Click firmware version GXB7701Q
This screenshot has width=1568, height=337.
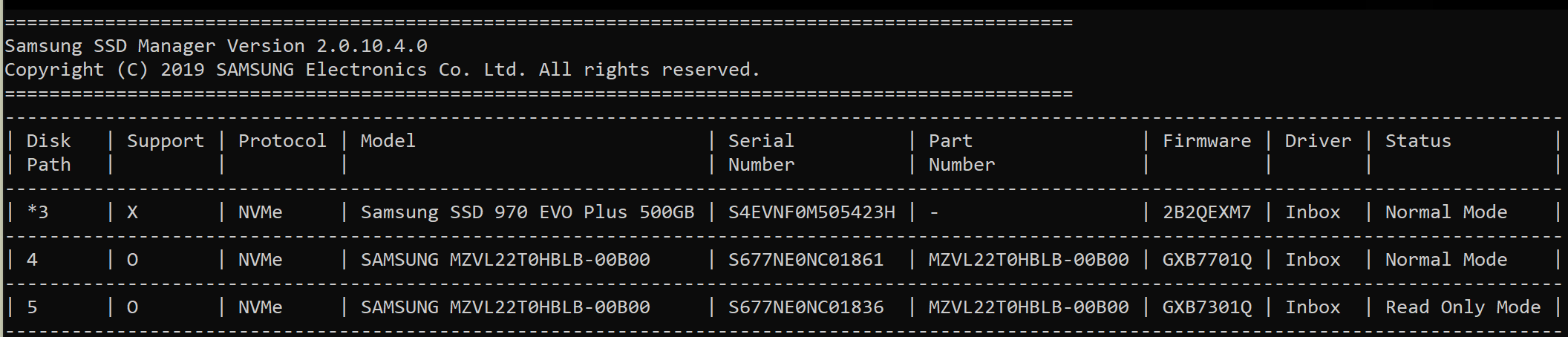(1206, 260)
